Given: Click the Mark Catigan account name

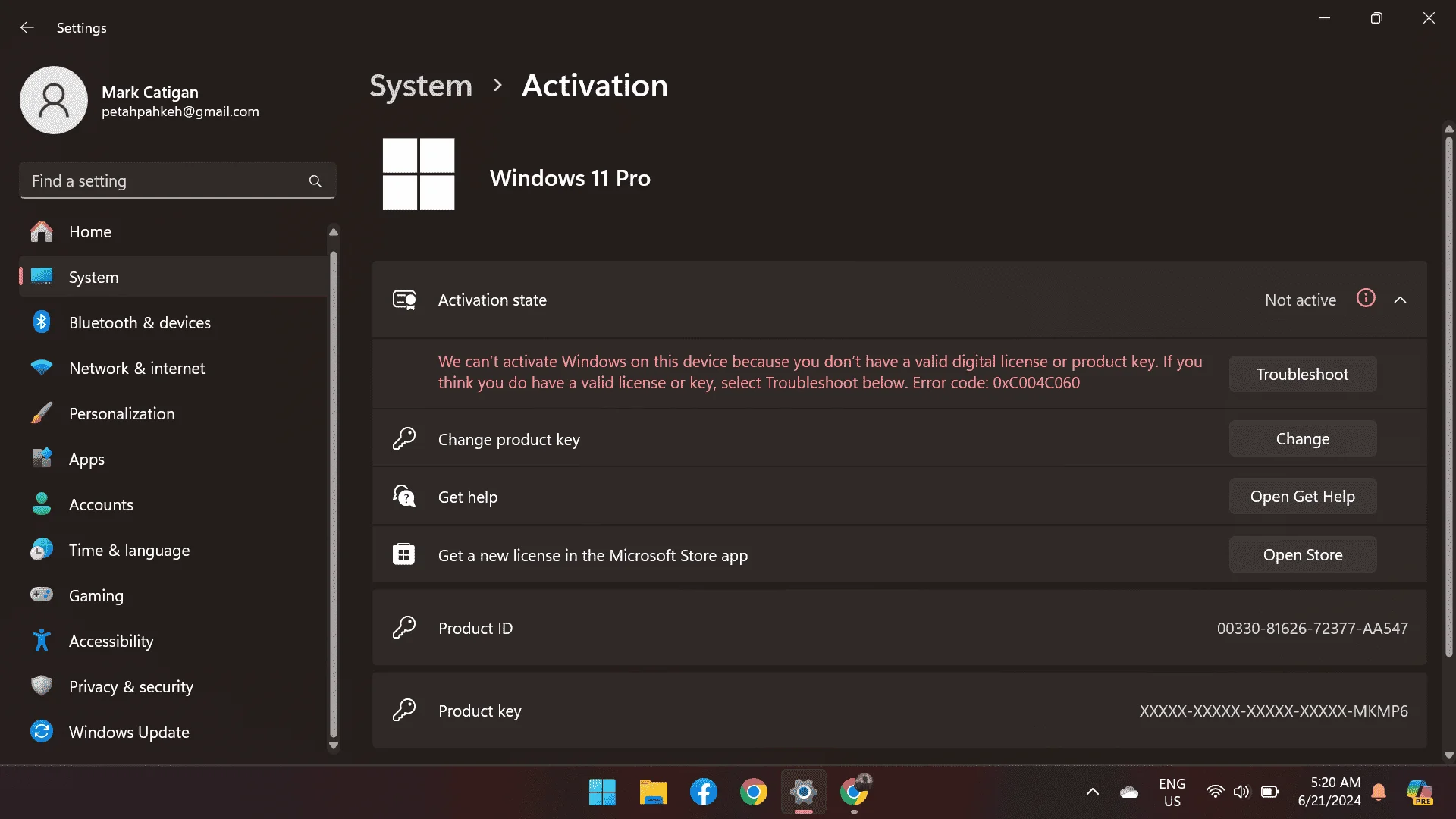Looking at the screenshot, I should tap(150, 93).
